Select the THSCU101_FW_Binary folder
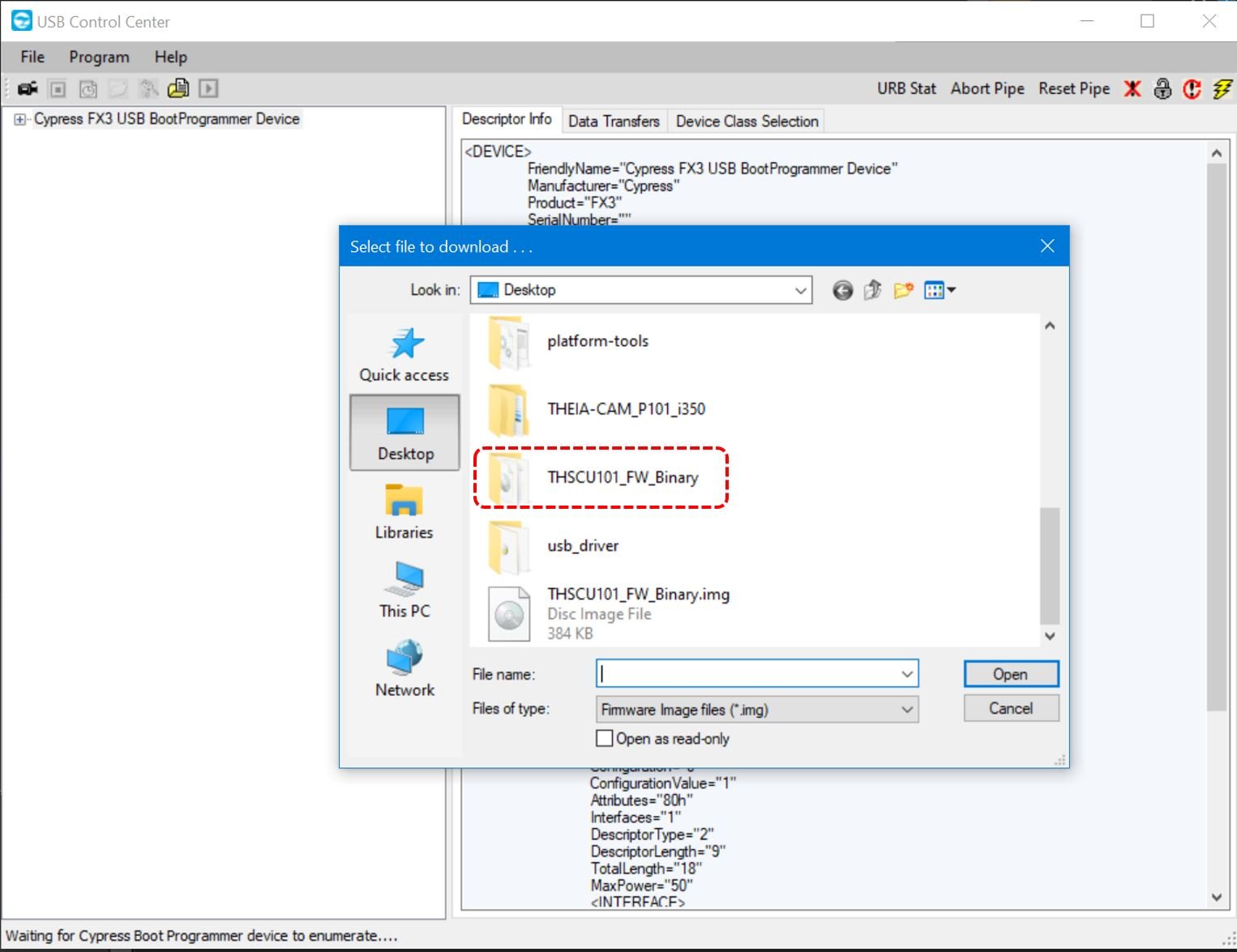 pos(594,477)
